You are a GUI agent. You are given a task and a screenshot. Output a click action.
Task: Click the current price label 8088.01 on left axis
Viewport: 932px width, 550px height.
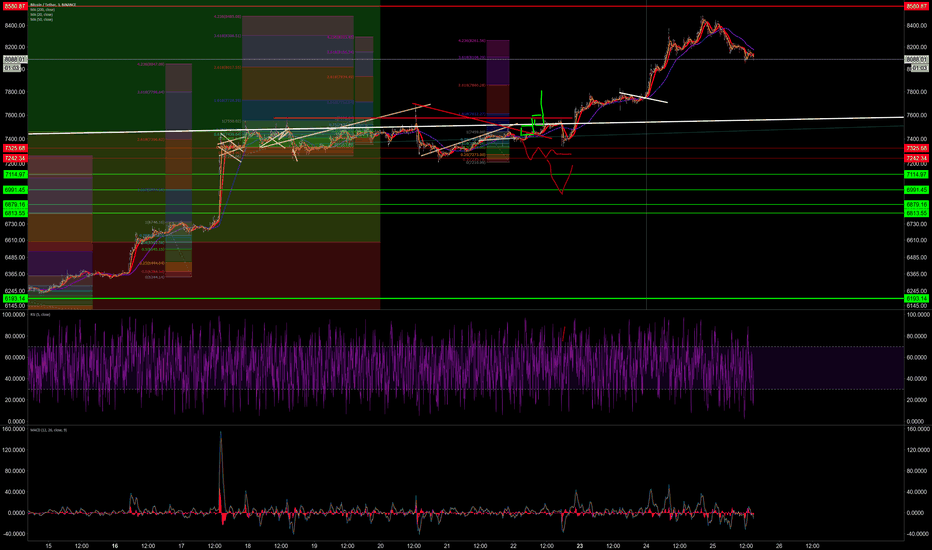15,59
